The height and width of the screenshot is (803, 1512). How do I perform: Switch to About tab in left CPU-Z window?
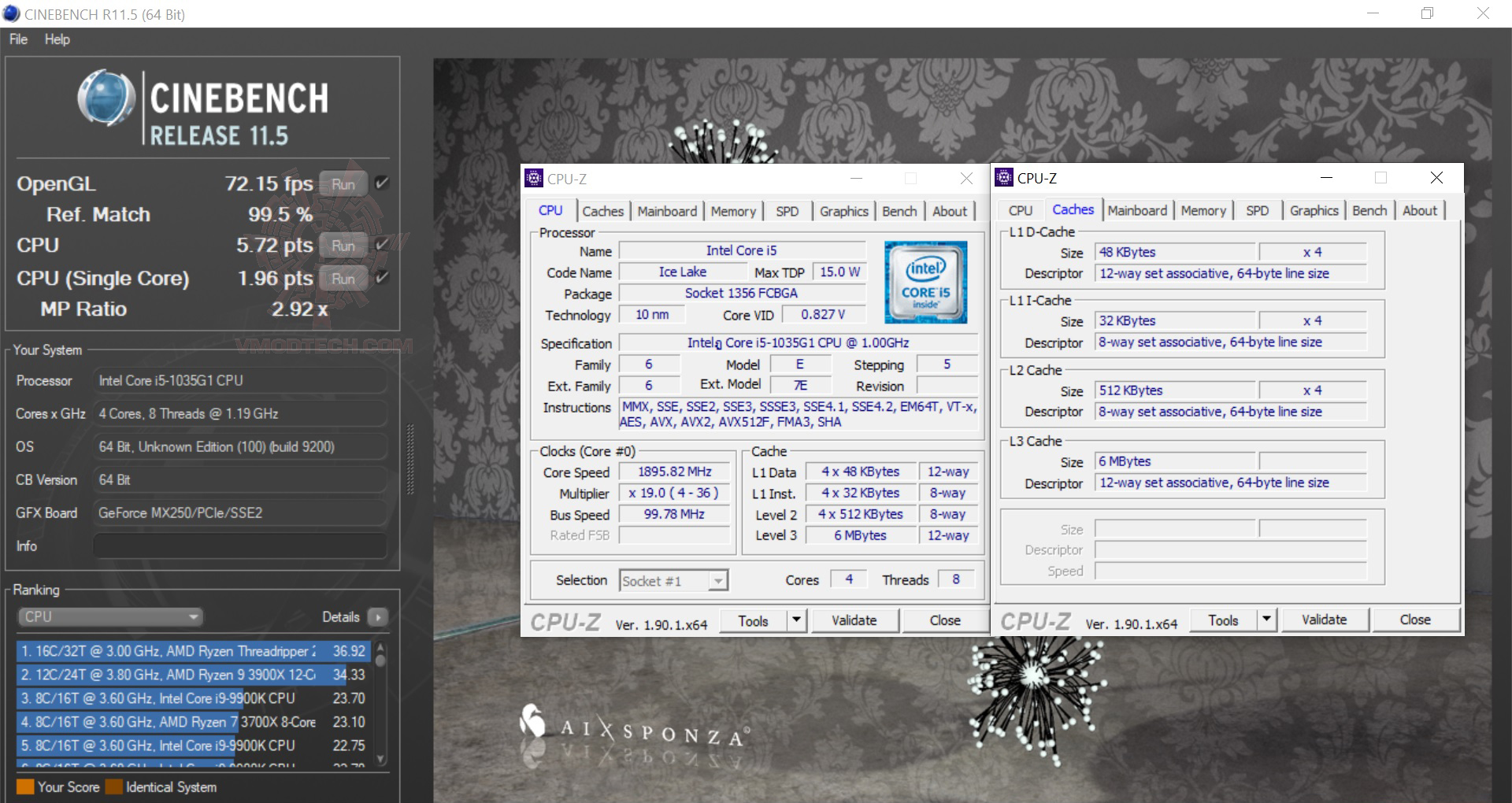[x=950, y=211]
